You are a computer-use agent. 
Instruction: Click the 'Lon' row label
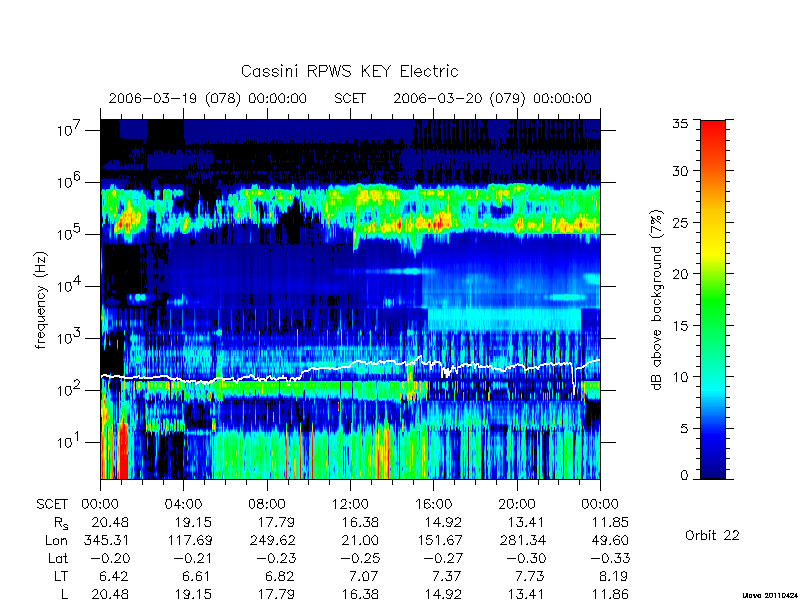pyautogui.click(x=57, y=540)
